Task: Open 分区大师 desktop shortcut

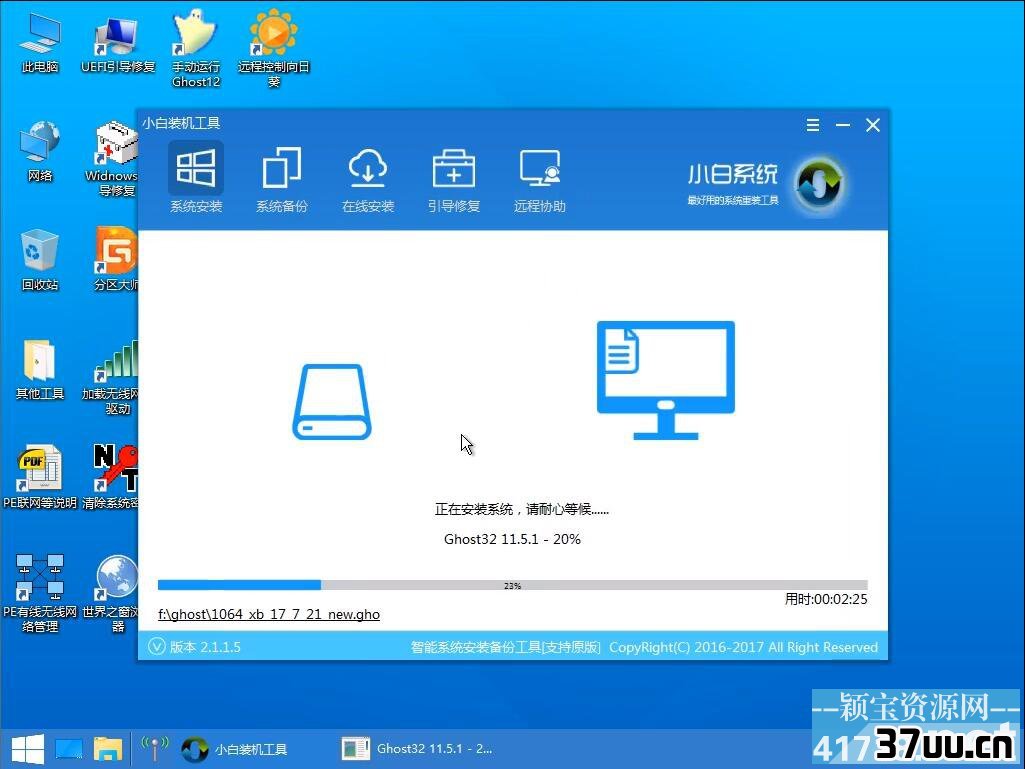Action: [116, 259]
